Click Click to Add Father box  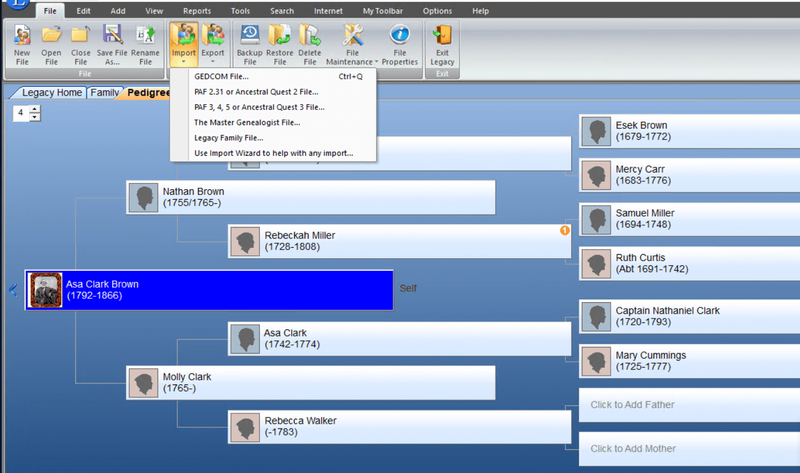pos(689,405)
